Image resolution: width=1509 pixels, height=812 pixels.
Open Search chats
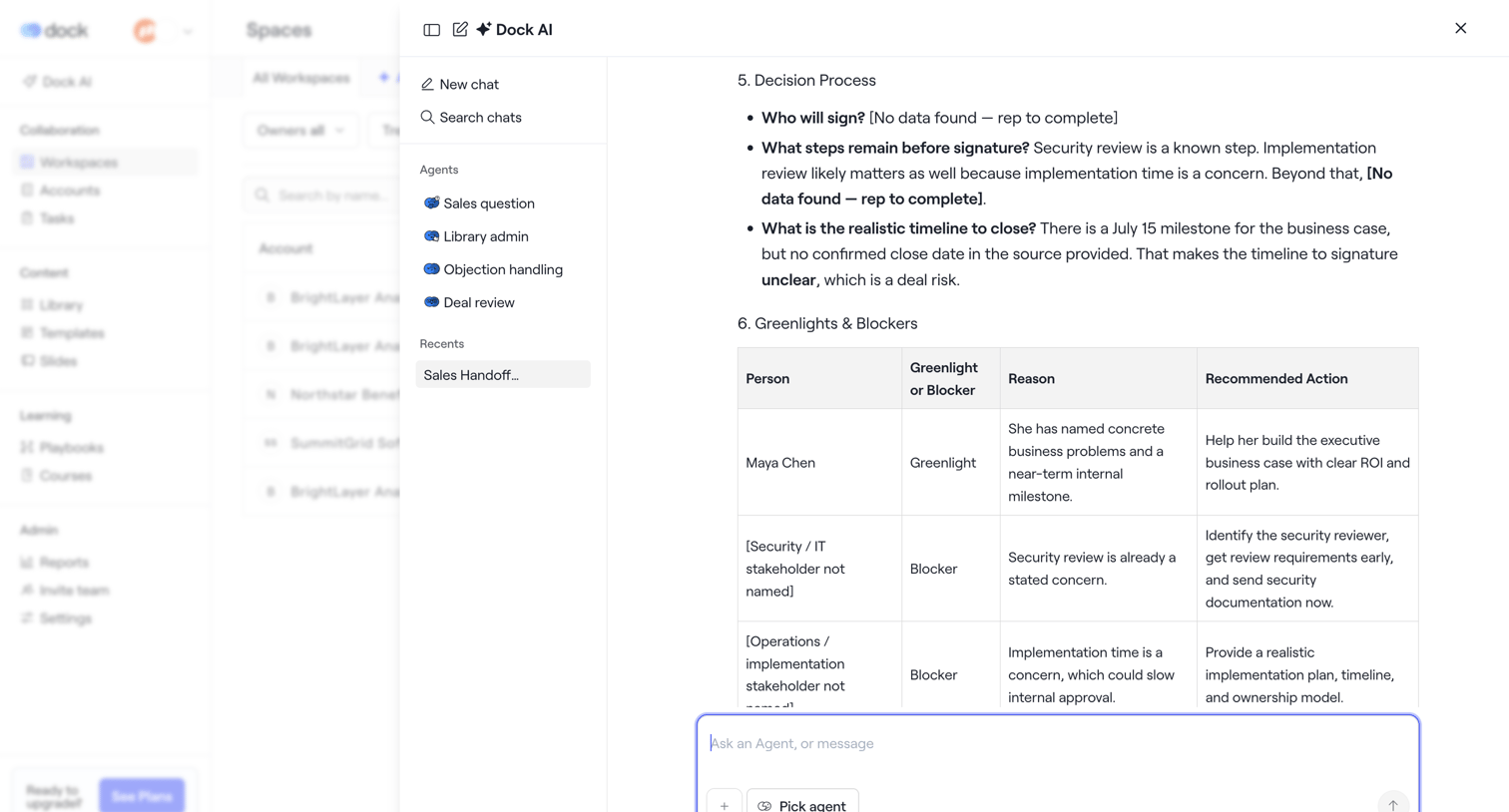click(471, 118)
